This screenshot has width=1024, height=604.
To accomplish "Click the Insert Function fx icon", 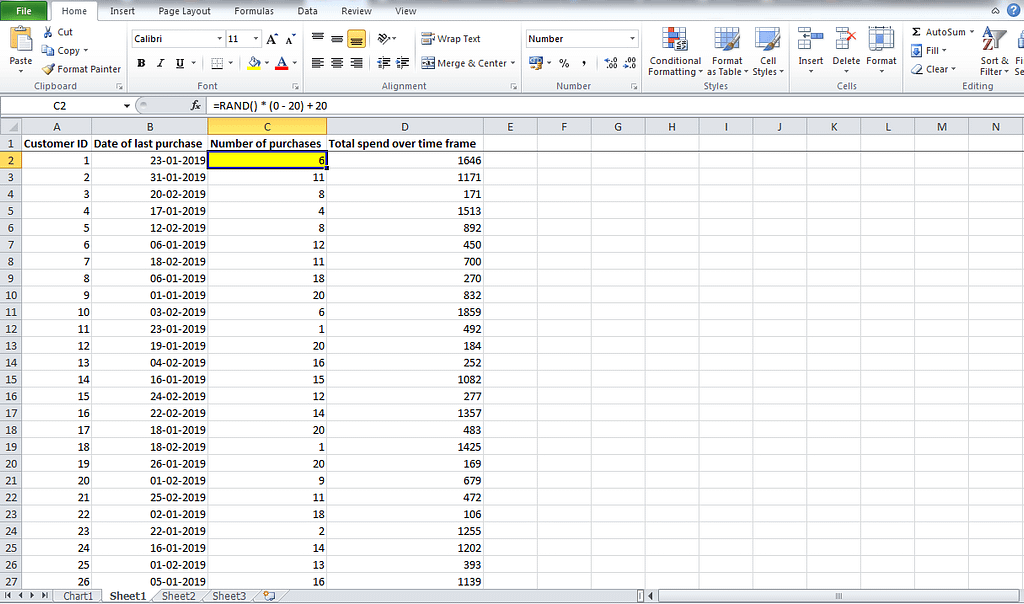I will tap(196, 105).
